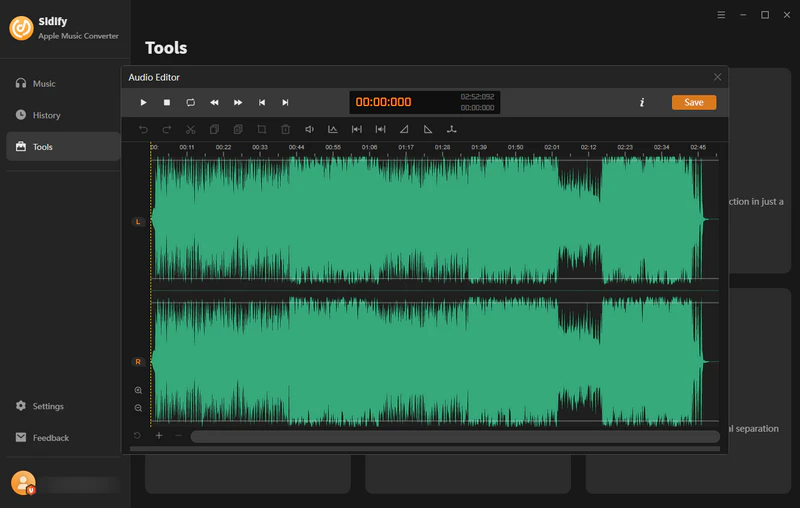Click the left channel waveform

tap(435, 220)
